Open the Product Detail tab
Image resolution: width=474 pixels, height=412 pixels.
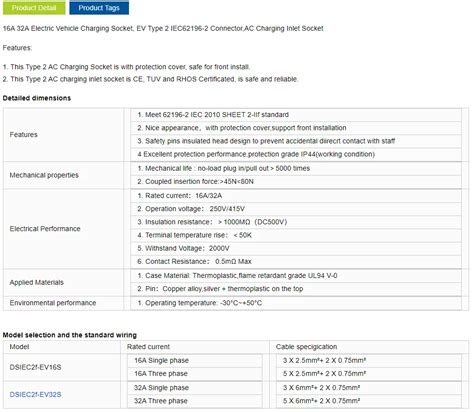(x=34, y=8)
